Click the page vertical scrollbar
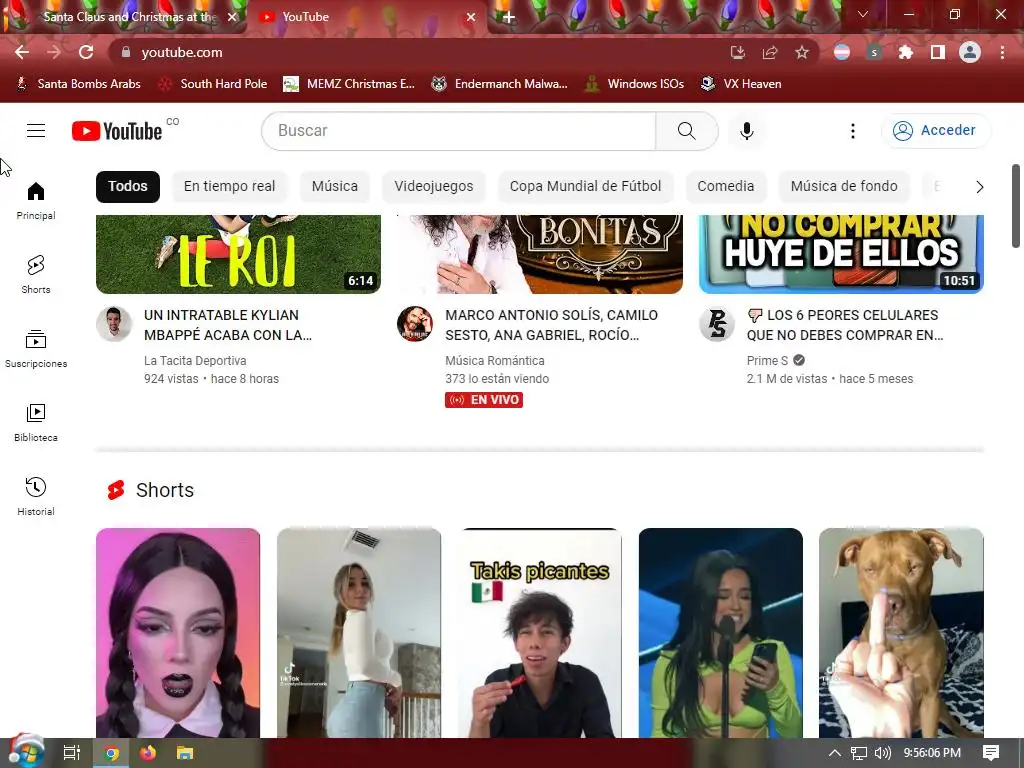Screen dimensions: 1024x768 click(1016, 206)
